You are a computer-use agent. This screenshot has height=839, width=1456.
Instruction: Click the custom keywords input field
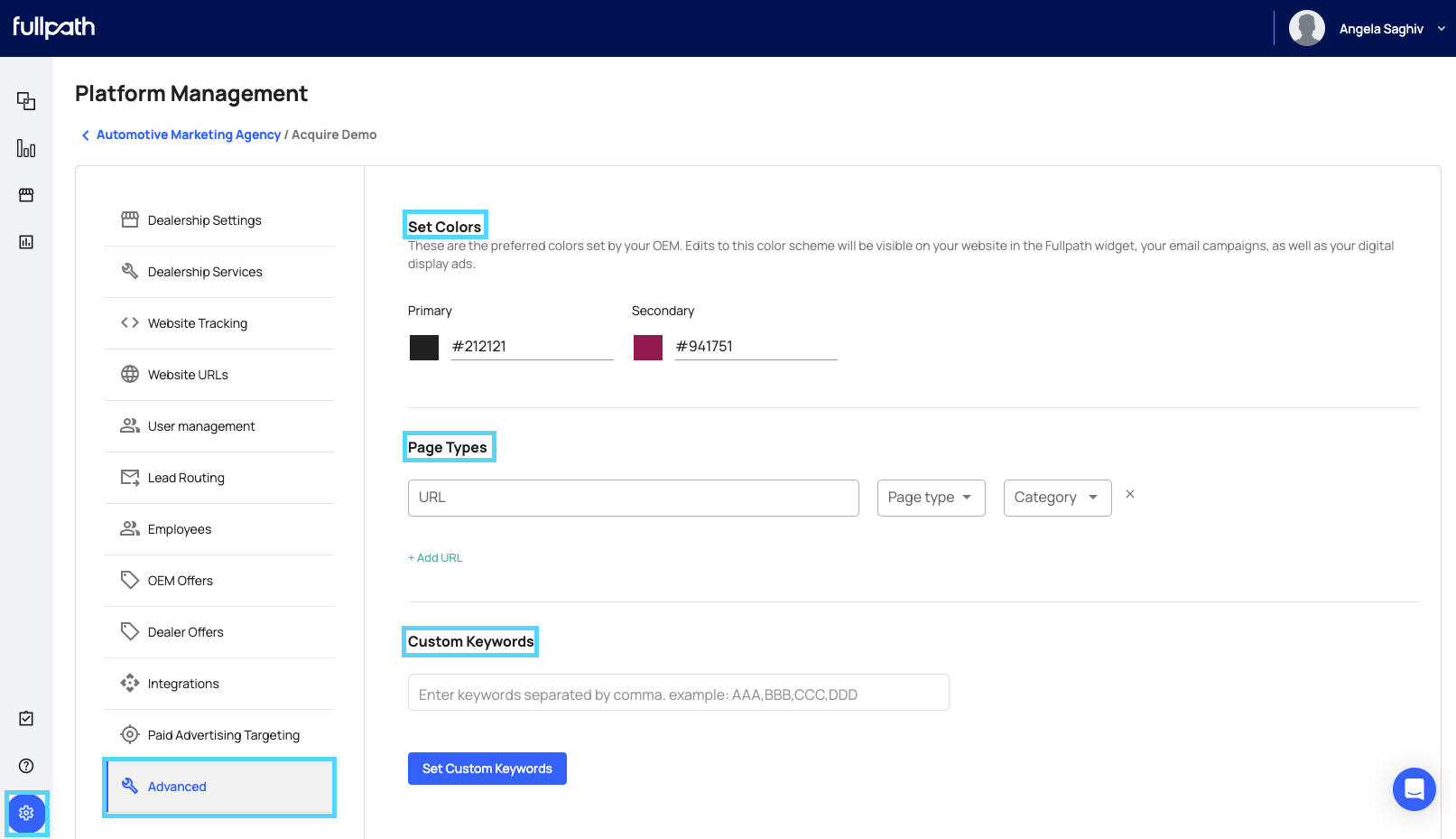678,694
